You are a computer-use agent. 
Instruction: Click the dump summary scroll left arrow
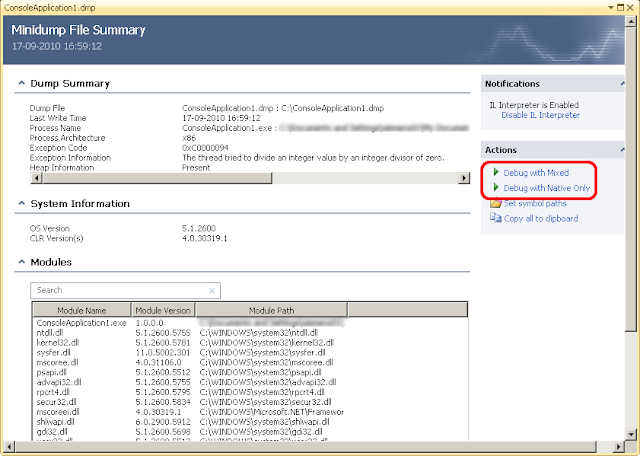37,178
